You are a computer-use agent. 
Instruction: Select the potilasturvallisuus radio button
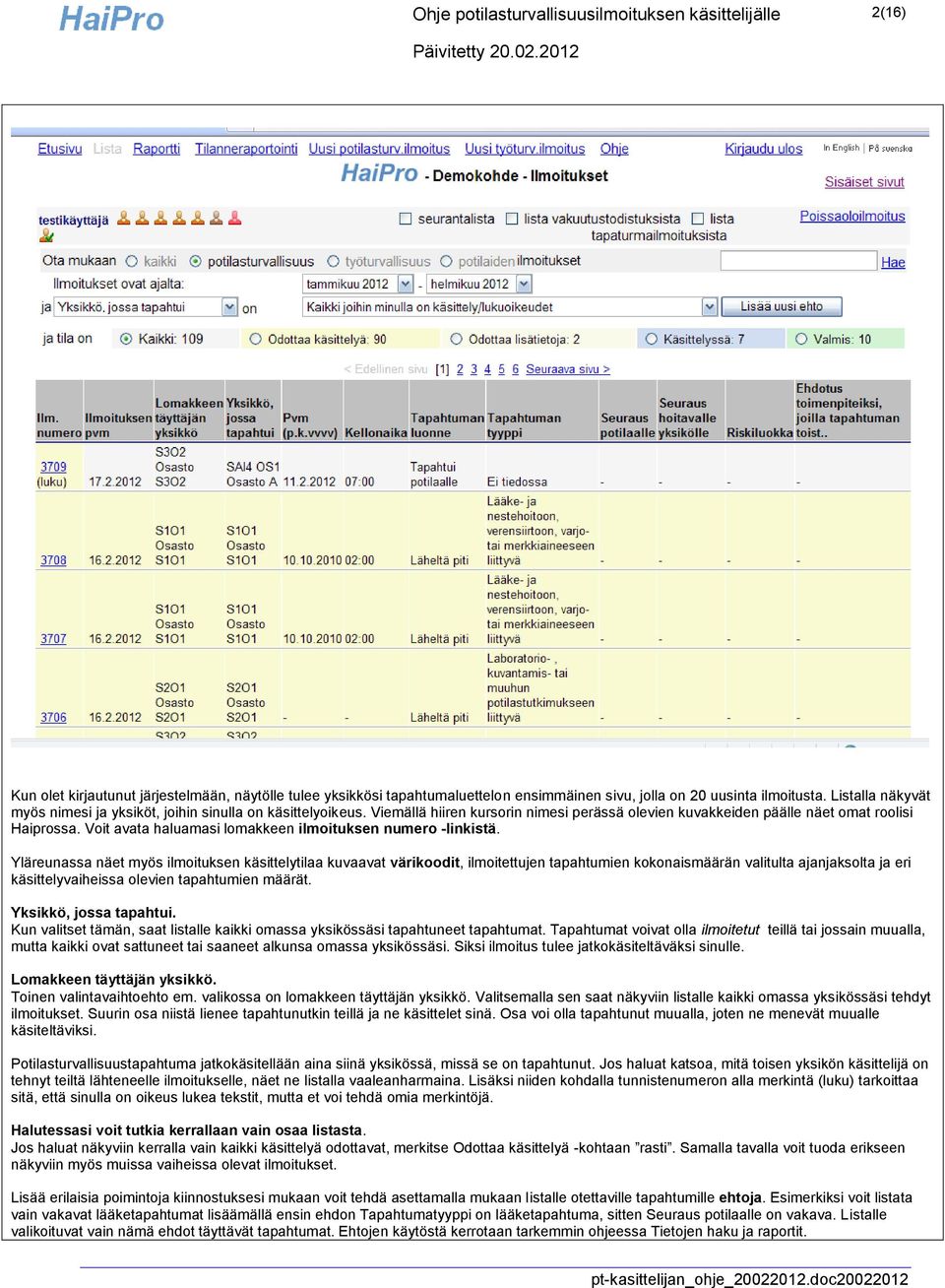tap(196, 261)
